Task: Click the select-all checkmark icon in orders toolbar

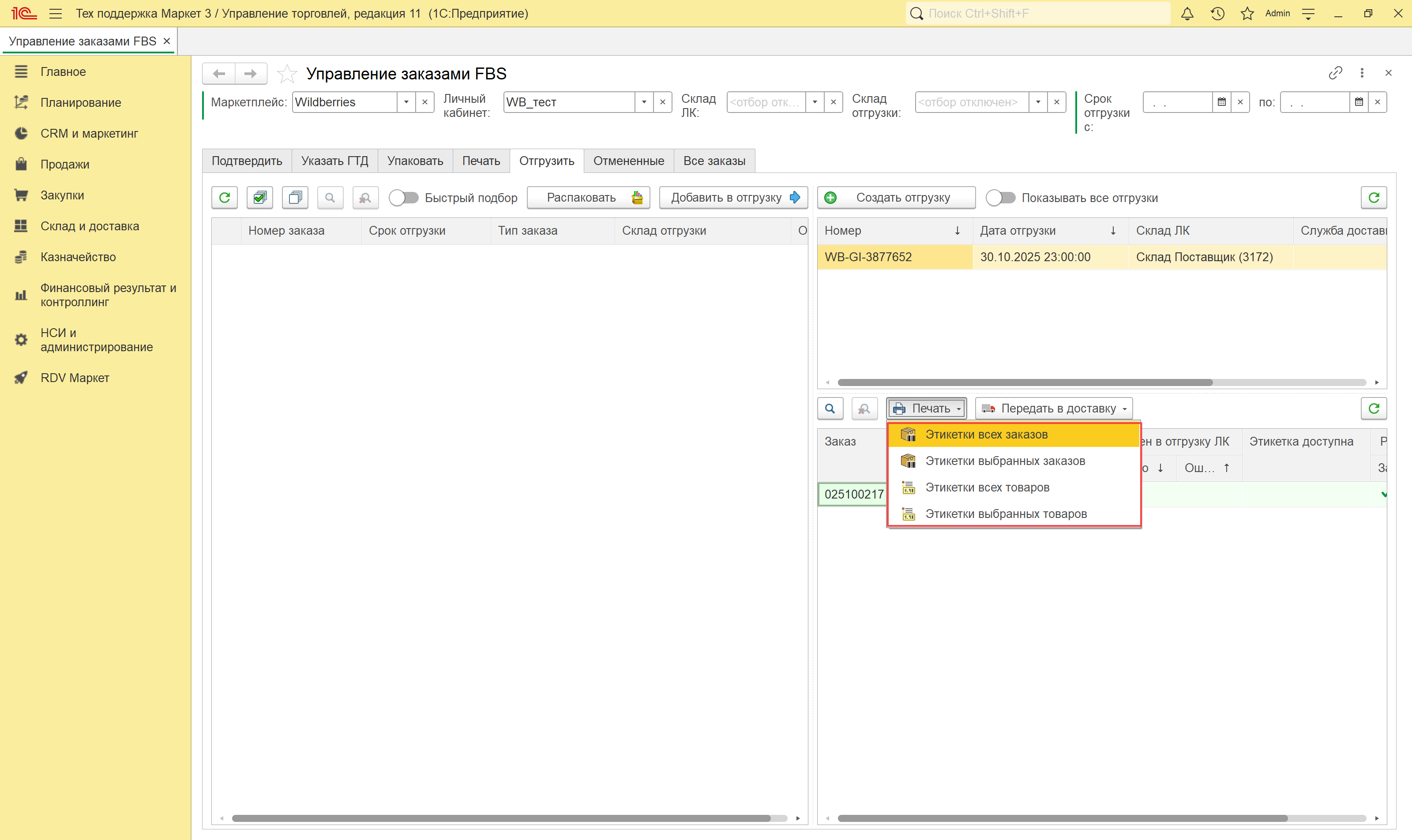Action: click(x=260, y=198)
